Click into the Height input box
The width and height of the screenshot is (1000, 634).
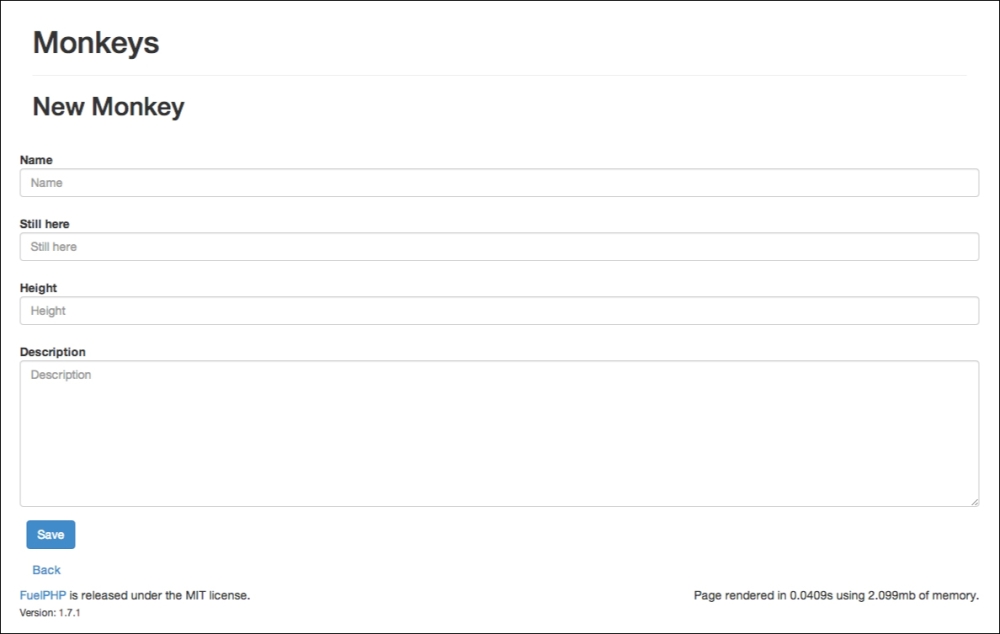(x=499, y=311)
